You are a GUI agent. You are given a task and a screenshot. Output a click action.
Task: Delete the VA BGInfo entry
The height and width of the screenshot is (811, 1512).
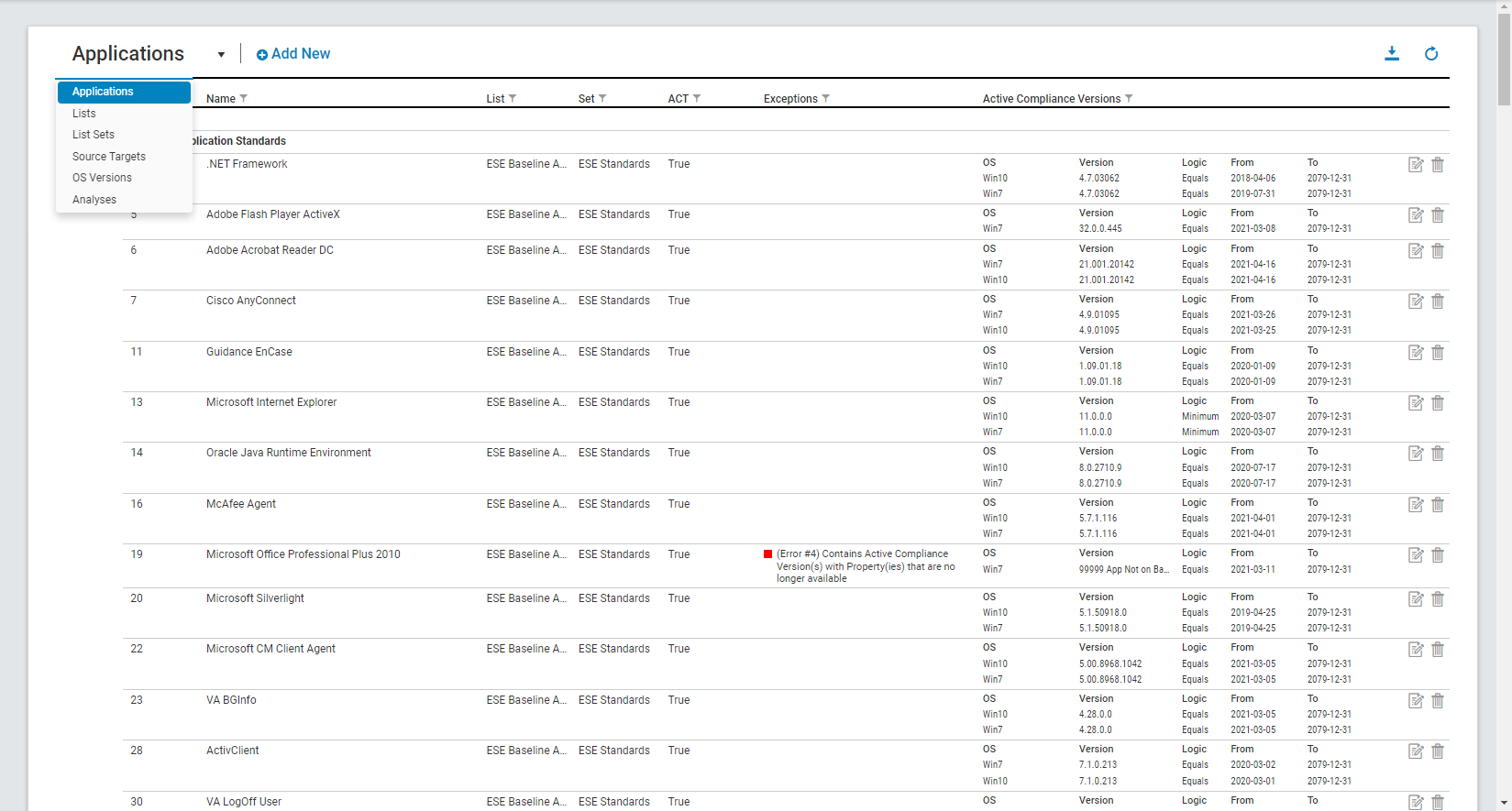pos(1438,701)
